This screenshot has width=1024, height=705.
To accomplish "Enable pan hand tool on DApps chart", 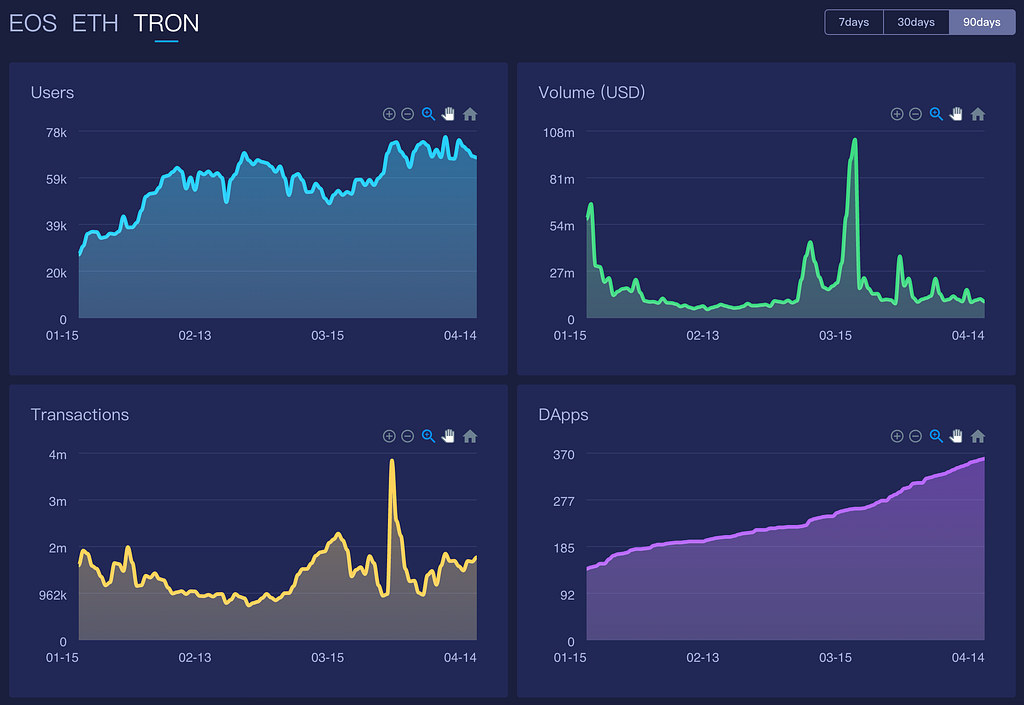I will coord(956,436).
